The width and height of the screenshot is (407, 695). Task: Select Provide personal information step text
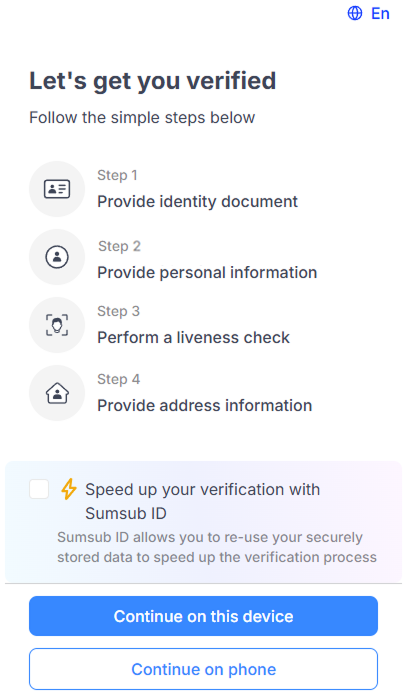(207, 273)
